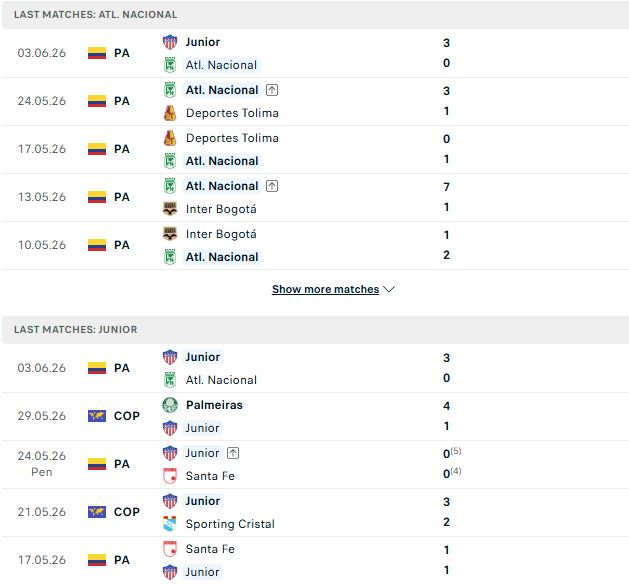
Task: Click Colombia flag icon on 10.05.26 row
Action: (x=97, y=245)
